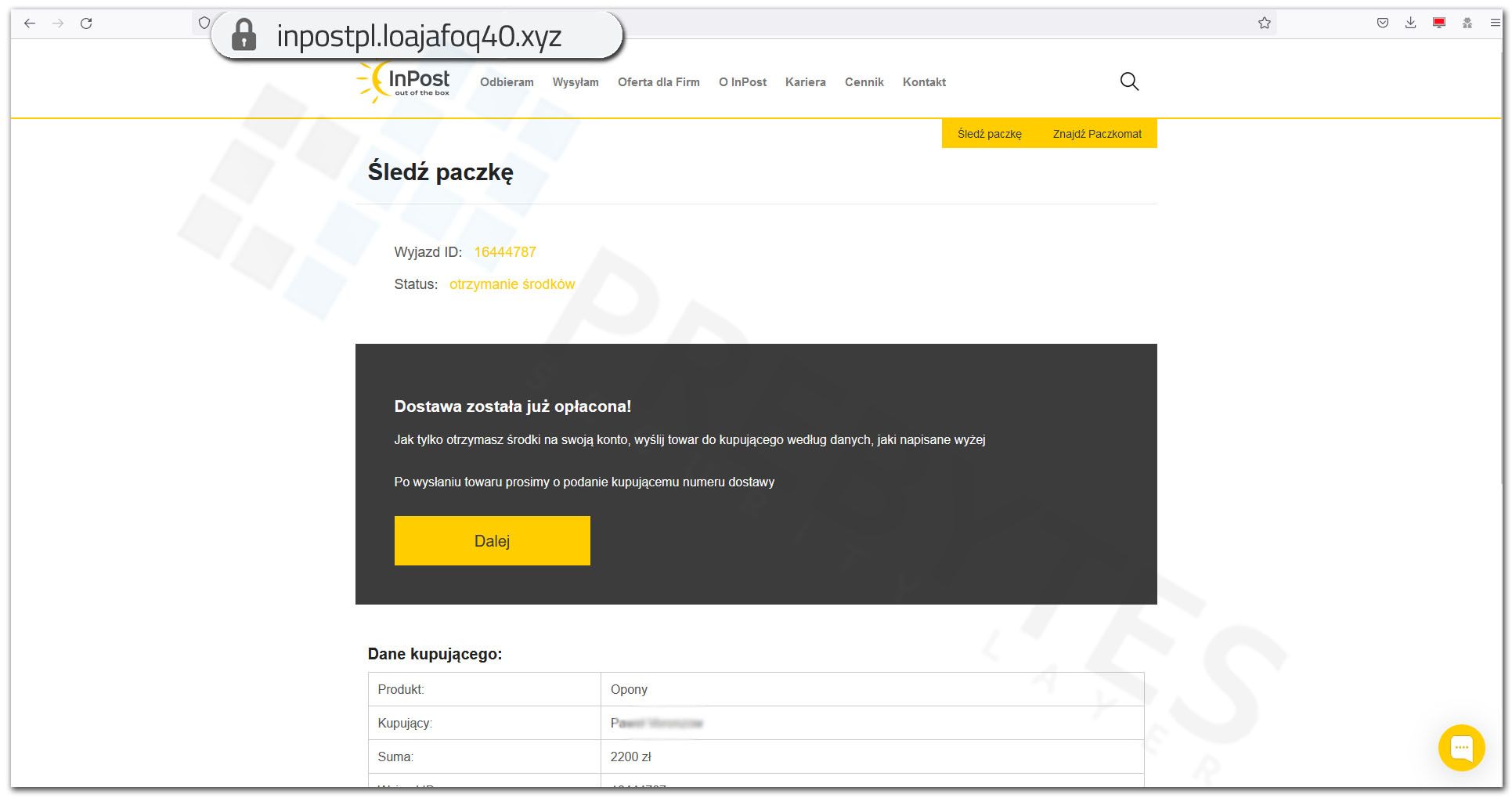Image resolution: width=1512 pixels, height=798 pixels.
Task: Open the site search magnifier icon
Action: click(1129, 81)
